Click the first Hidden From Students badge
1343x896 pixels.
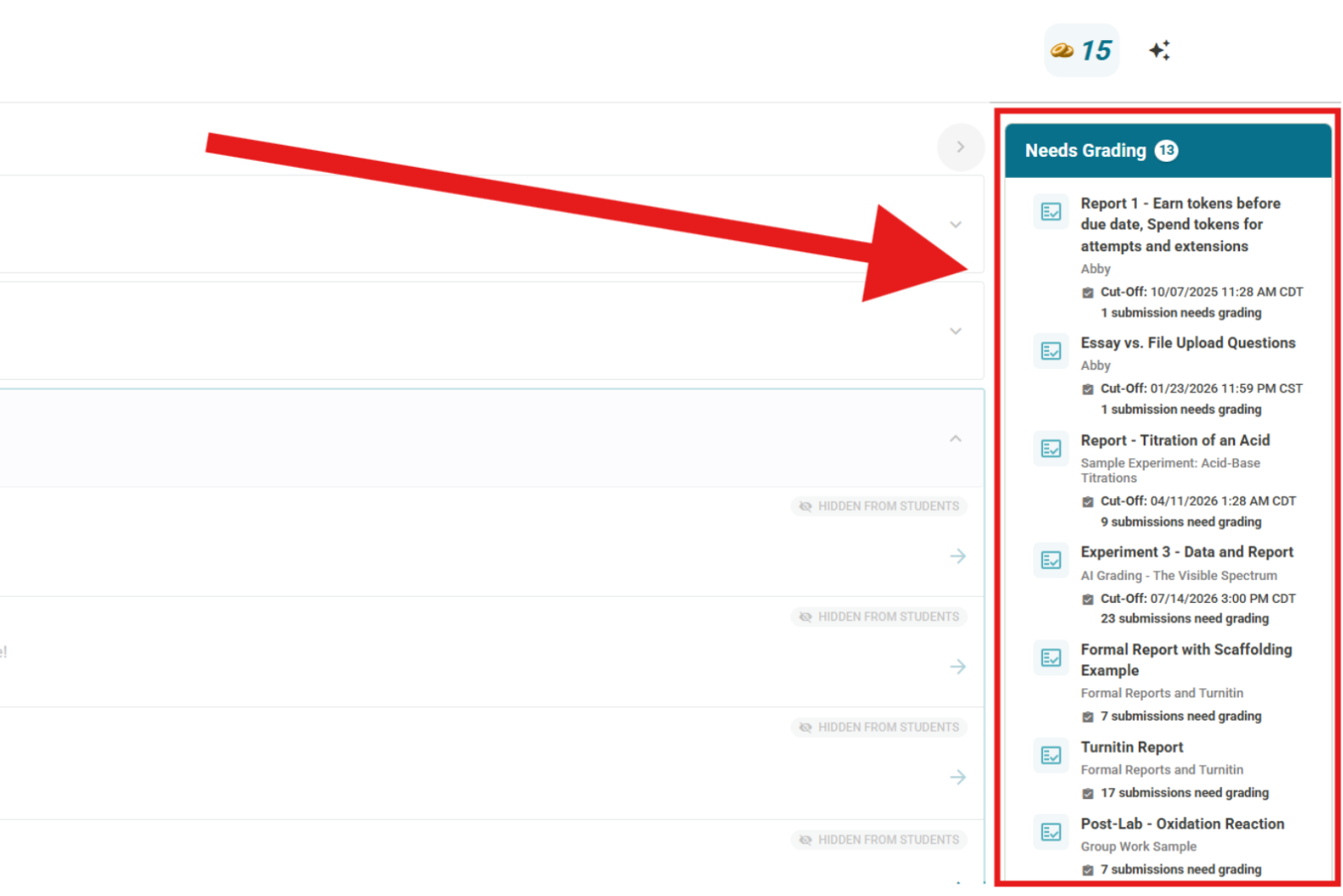(x=879, y=506)
